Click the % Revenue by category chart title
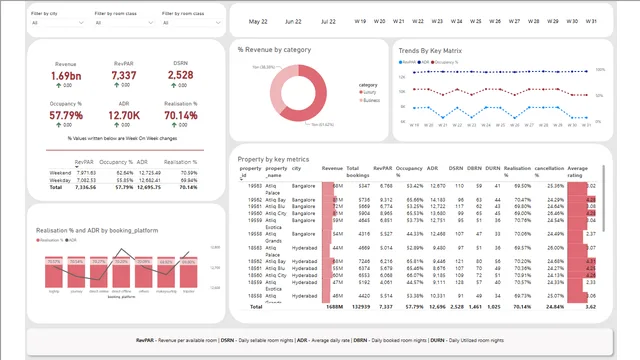This screenshot has width=640, height=360. click(x=274, y=50)
